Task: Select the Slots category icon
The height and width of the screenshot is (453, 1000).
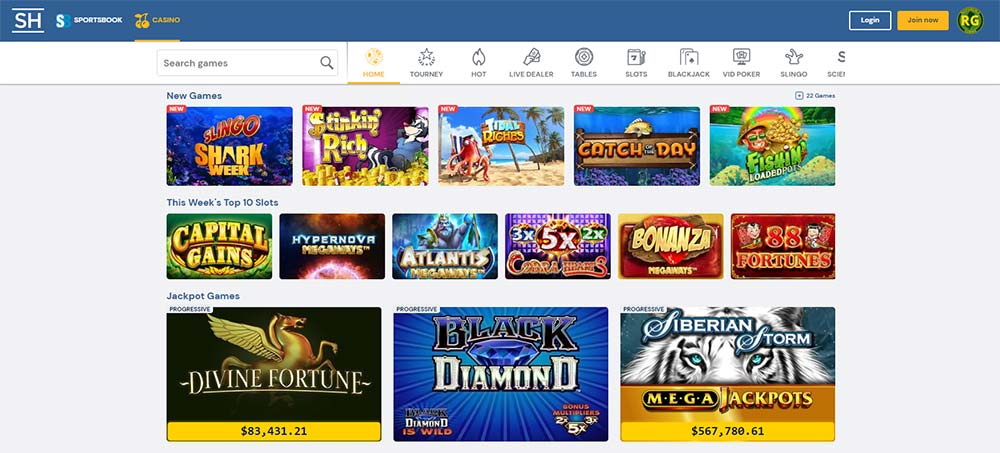Action: 636,57
